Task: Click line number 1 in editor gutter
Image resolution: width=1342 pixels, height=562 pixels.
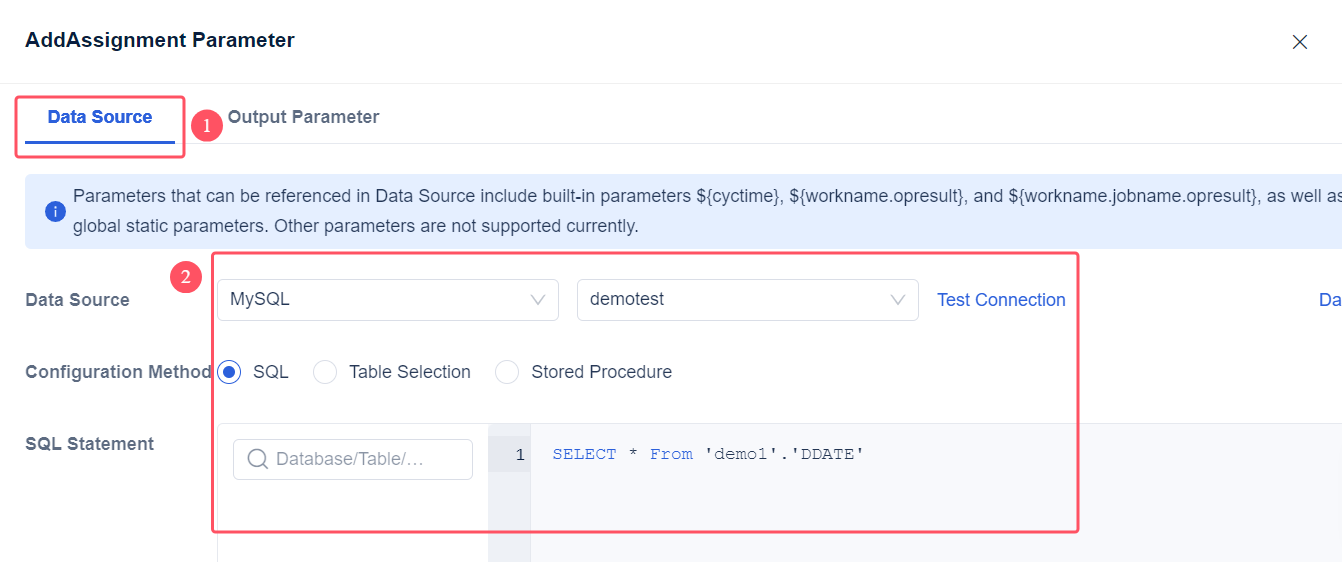Action: [x=519, y=455]
